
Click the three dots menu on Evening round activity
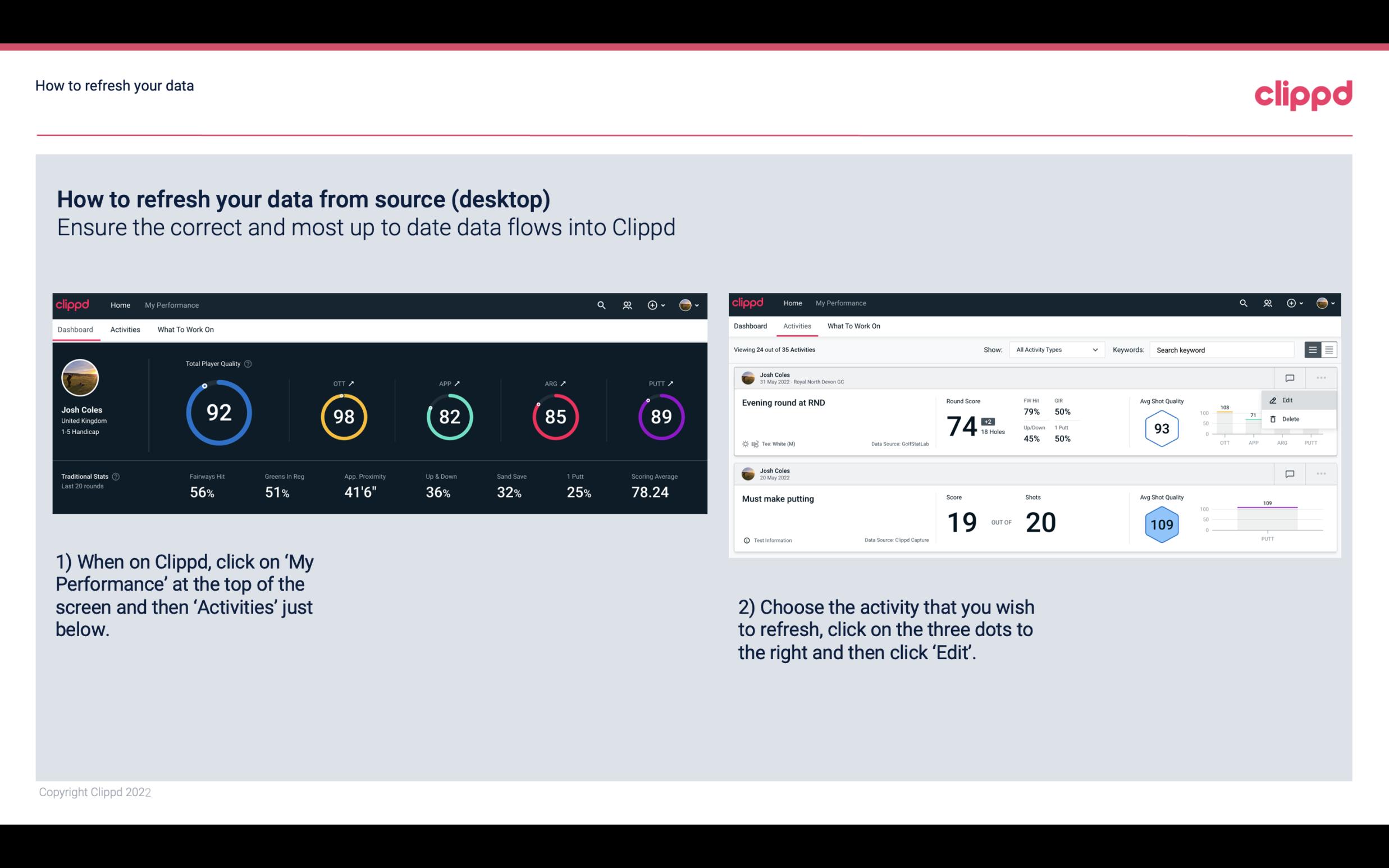coord(1321,377)
